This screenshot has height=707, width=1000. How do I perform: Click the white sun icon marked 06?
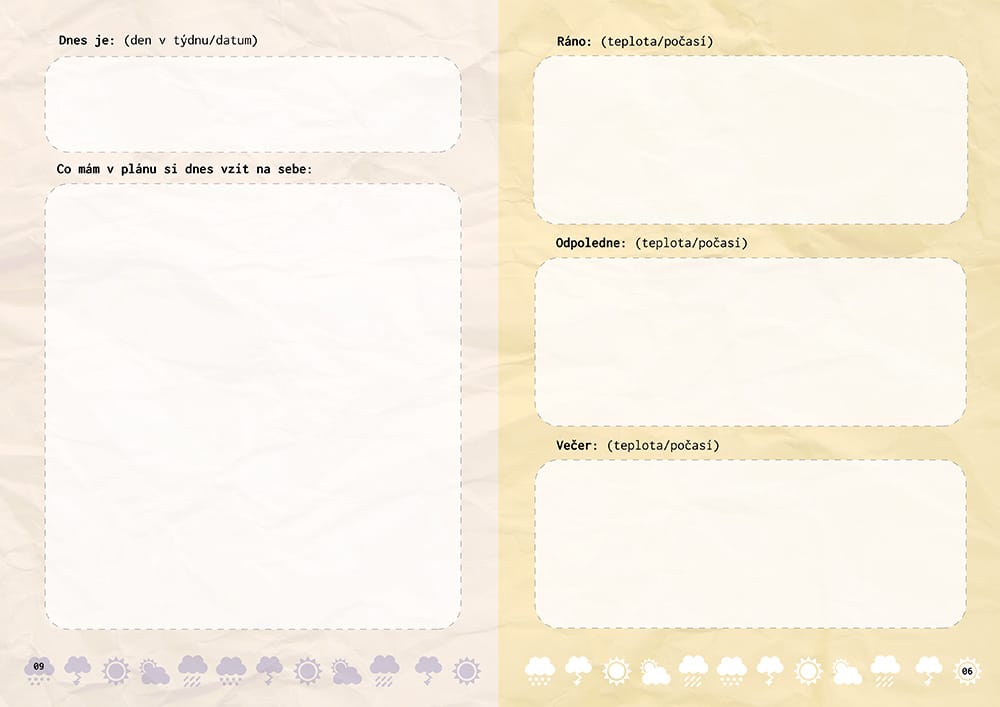coord(966,671)
